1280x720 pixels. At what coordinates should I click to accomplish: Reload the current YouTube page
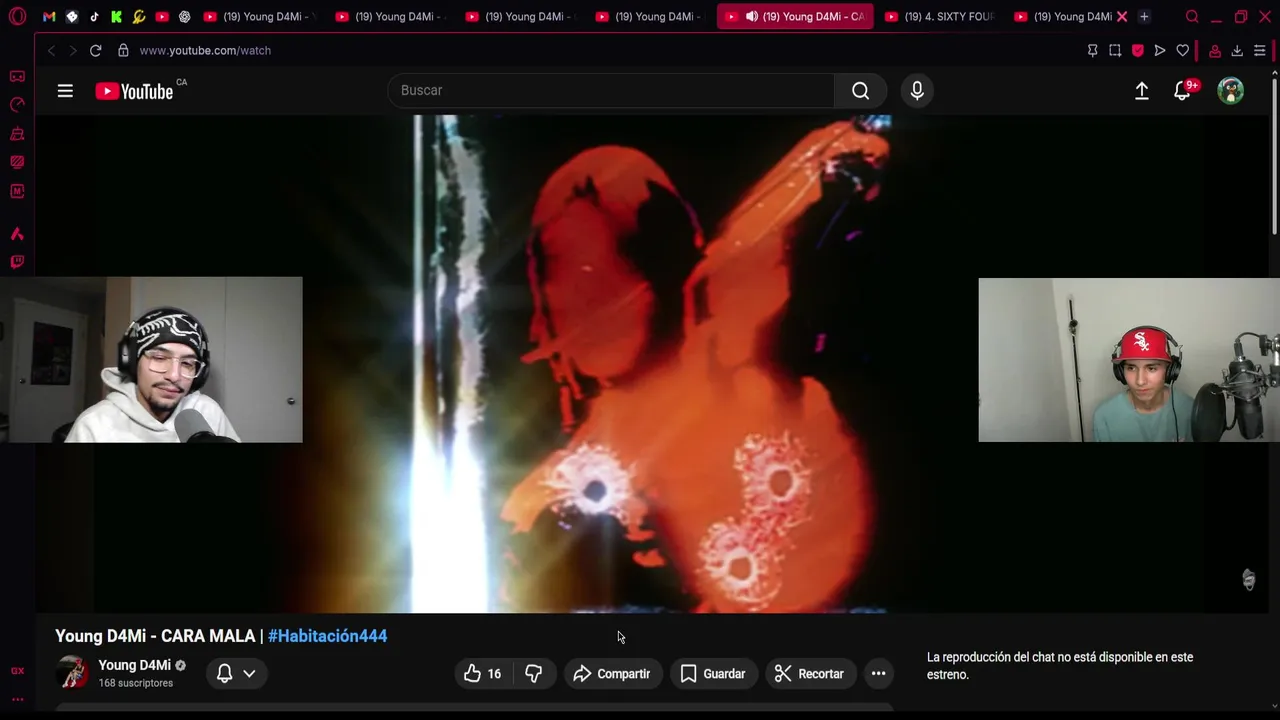95,50
